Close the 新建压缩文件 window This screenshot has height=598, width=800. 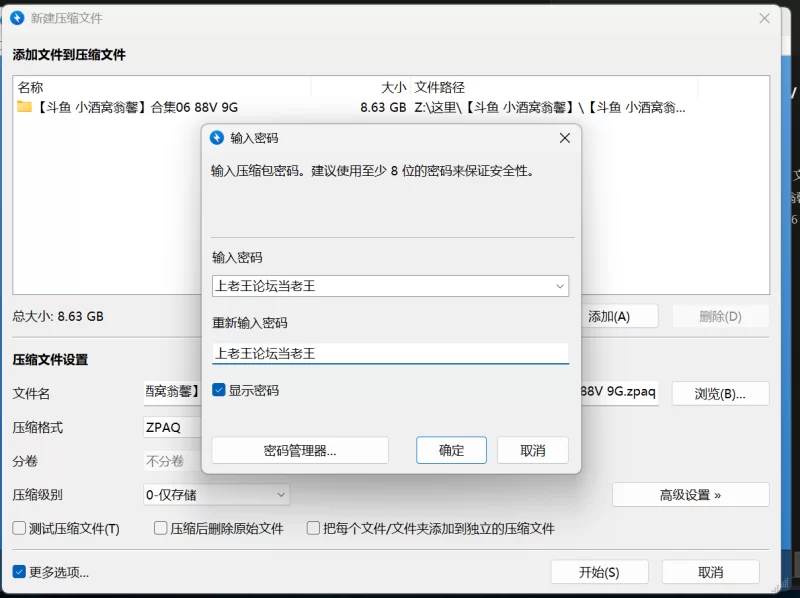tap(764, 18)
